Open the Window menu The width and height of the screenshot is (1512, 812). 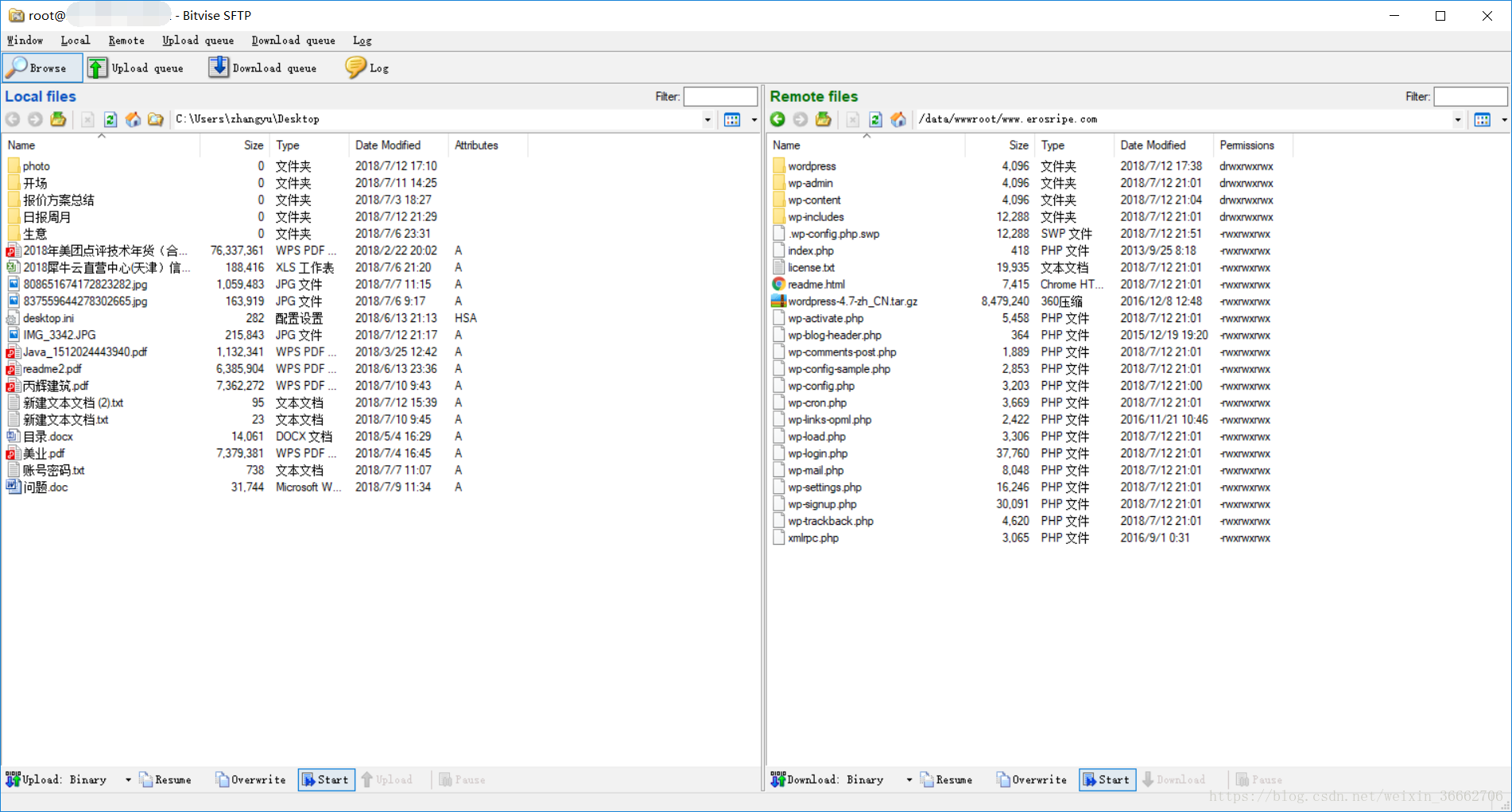(25, 41)
